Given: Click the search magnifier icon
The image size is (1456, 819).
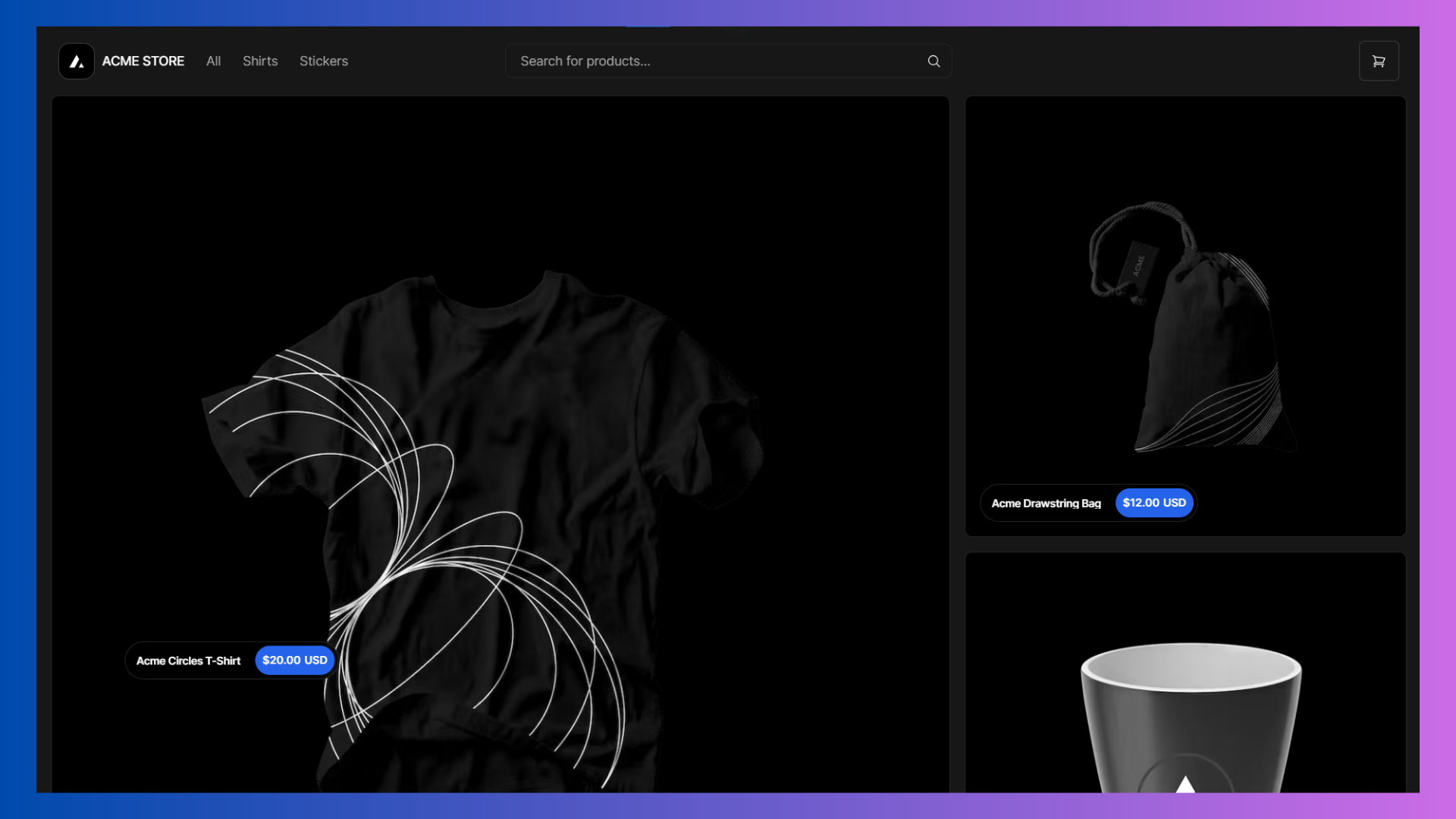Looking at the screenshot, I should (934, 61).
